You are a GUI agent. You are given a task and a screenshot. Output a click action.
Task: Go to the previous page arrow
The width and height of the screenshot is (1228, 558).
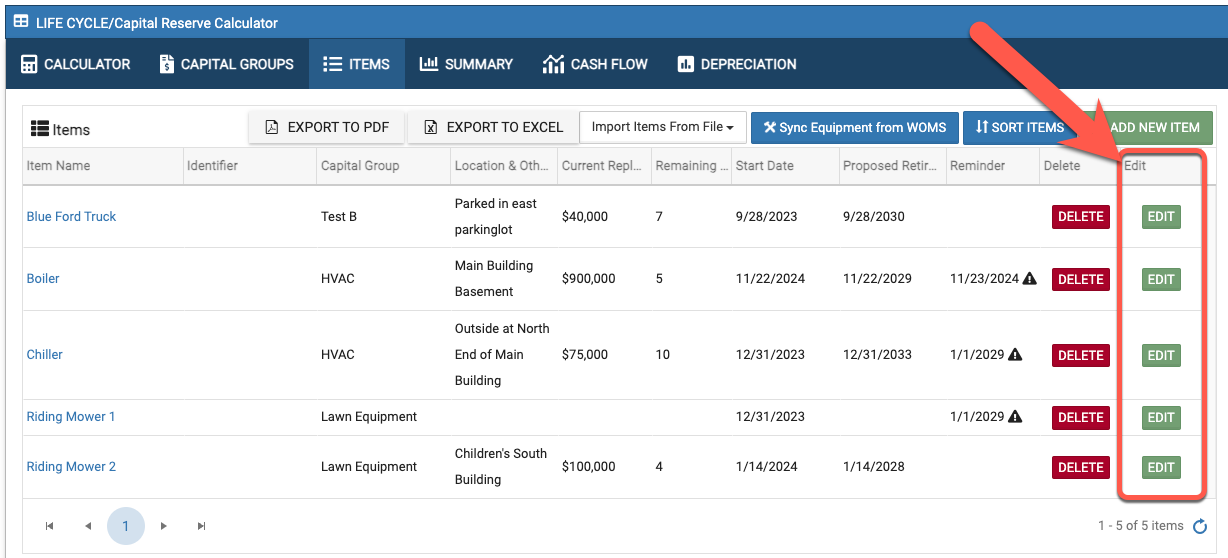coord(87,526)
